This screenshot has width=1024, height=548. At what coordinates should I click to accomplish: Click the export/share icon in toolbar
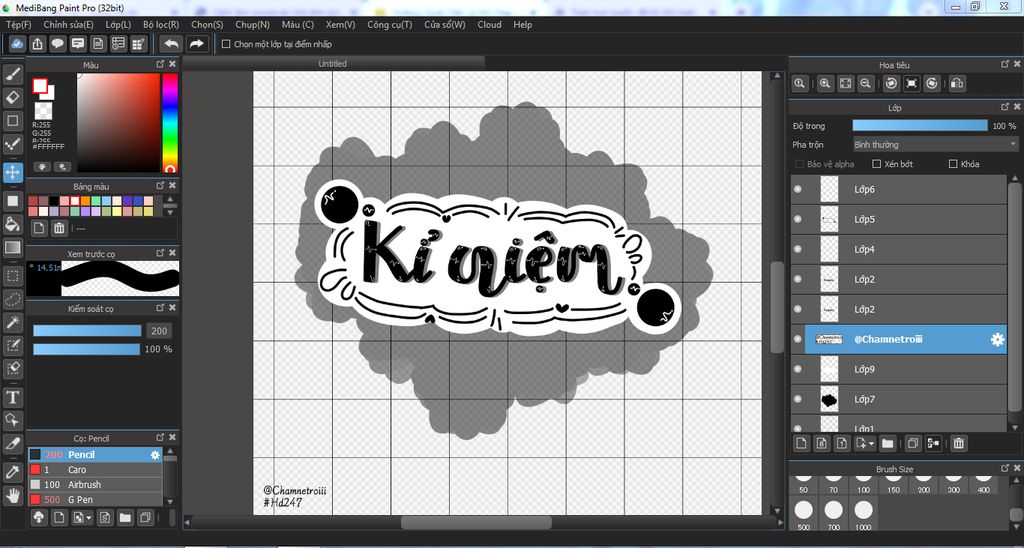click(x=37, y=44)
